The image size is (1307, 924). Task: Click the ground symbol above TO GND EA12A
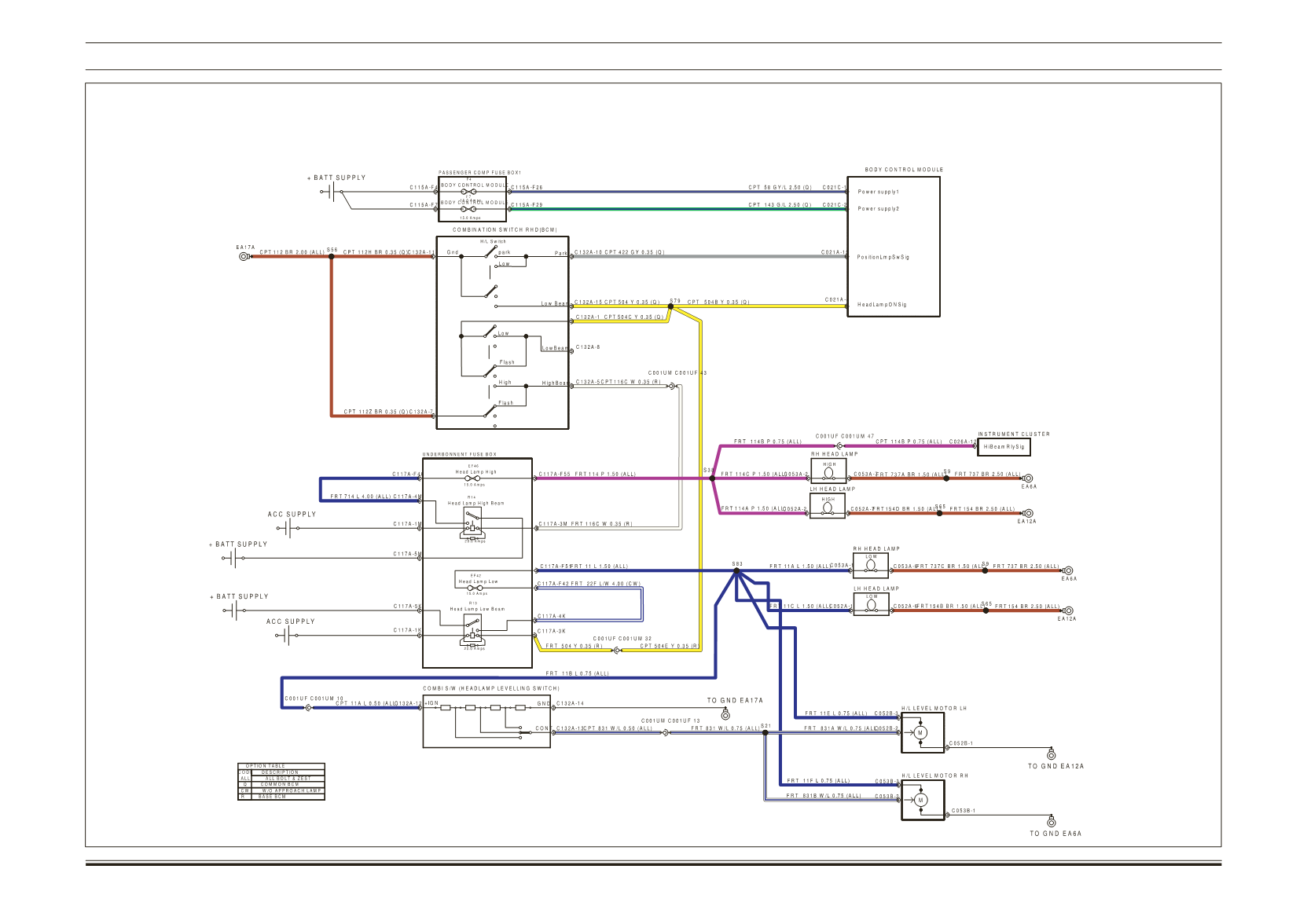click(1052, 754)
